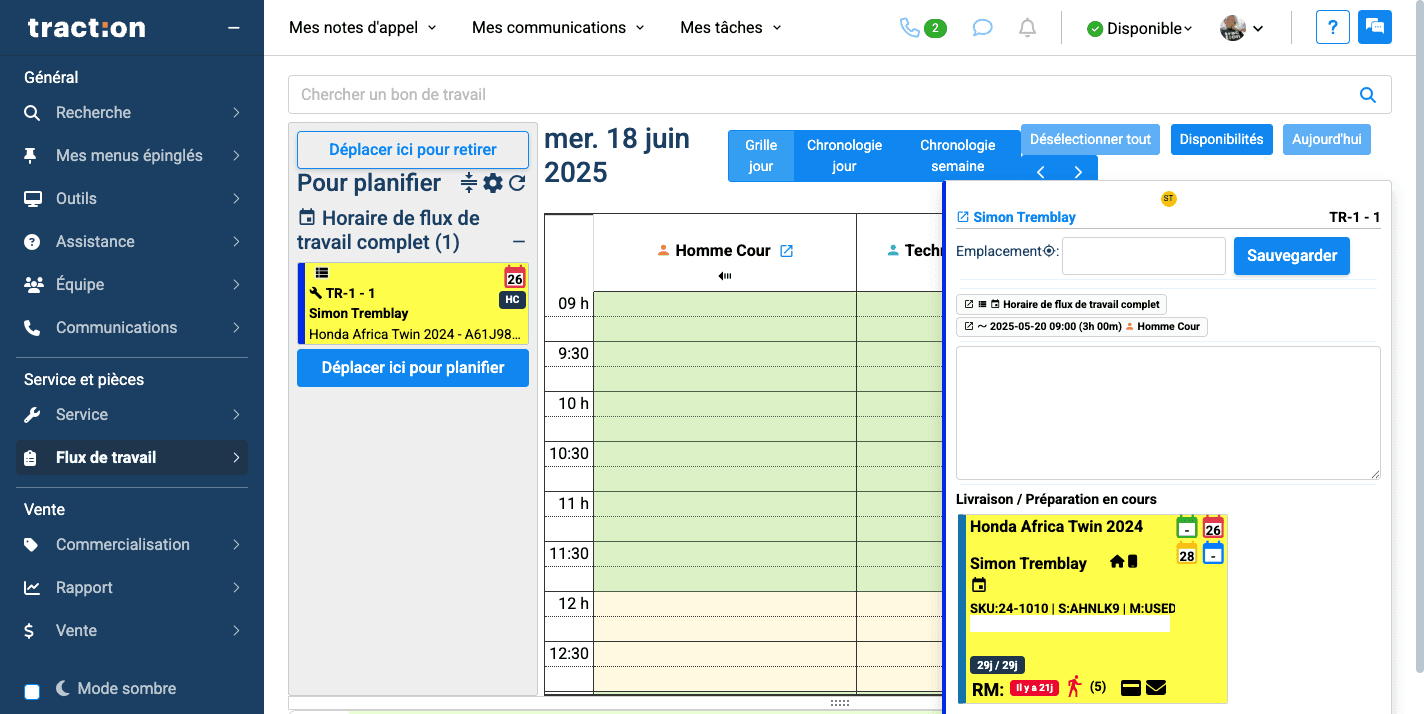Click the HC badge on TR-1 card
The image size is (1424, 714).
click(x=512, y=300)
